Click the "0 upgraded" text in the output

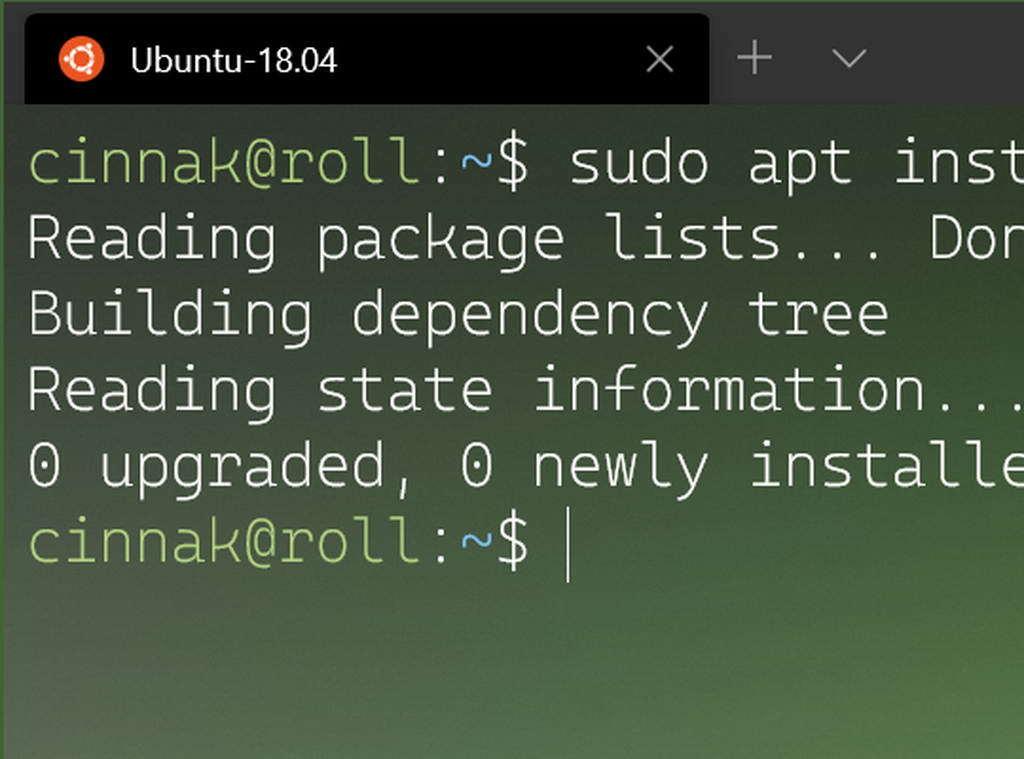point(205,467)
